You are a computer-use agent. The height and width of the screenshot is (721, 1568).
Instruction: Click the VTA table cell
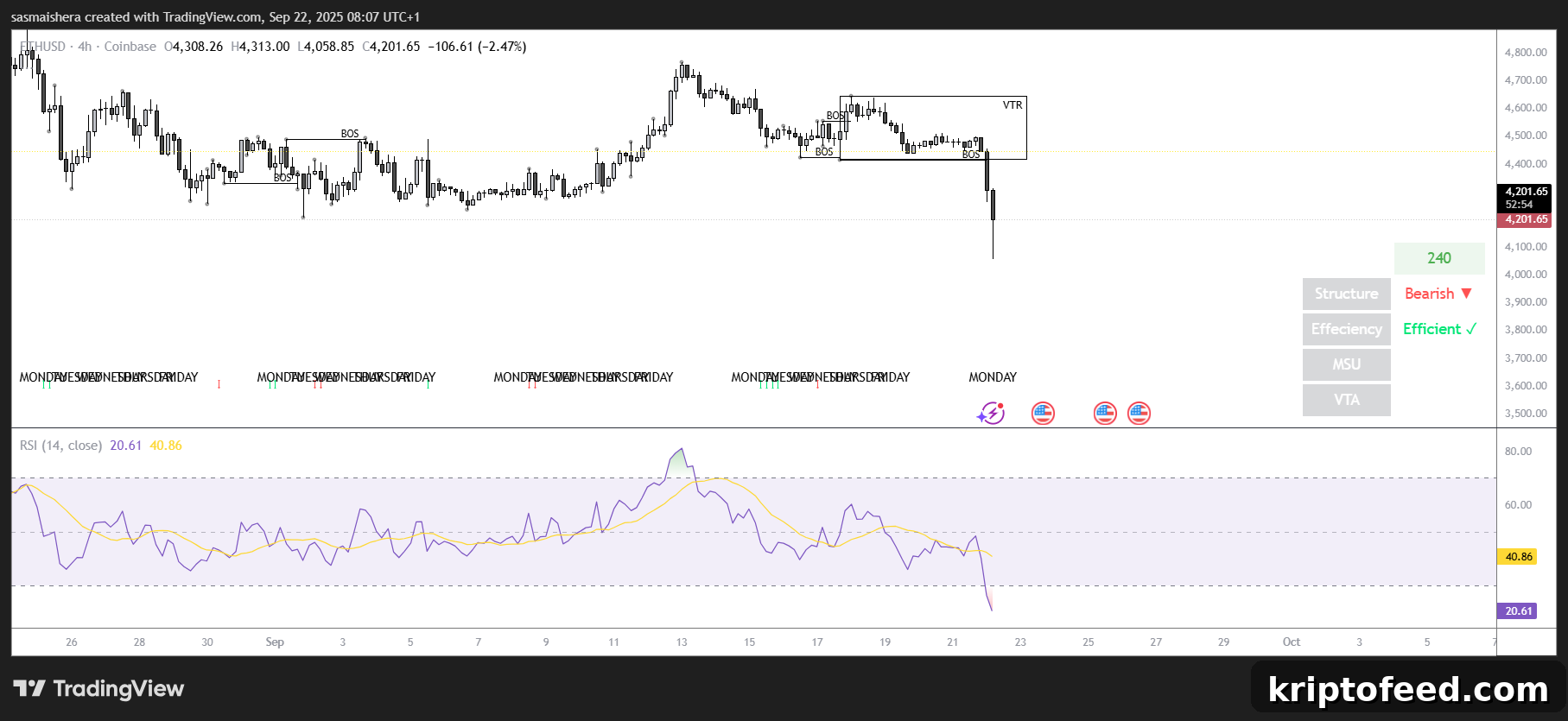(1347, 400)
